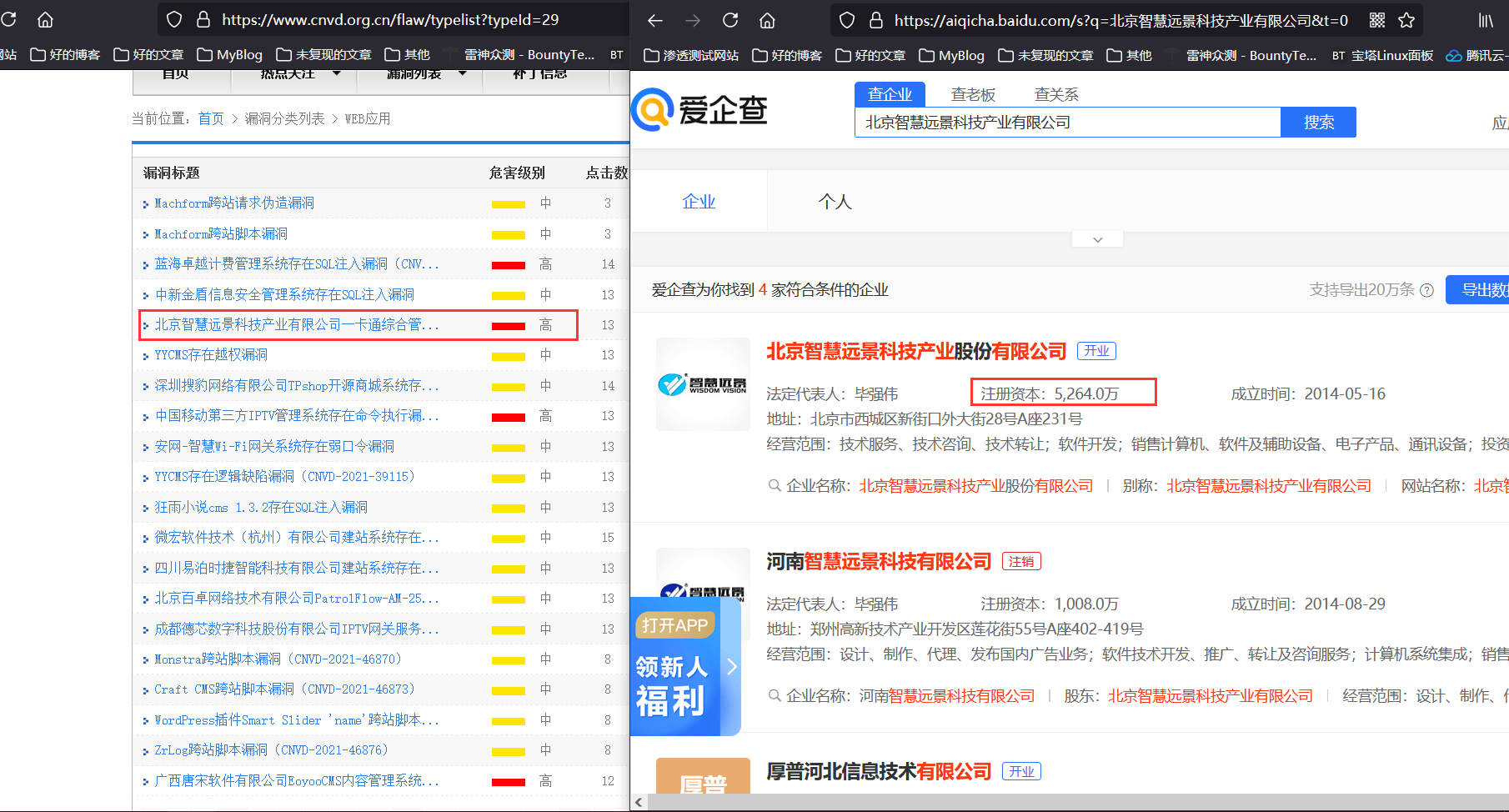Viewport: 1509px width, 812px height.
Task: Open the 北京智慧远景科技产业股份有限公司 company link
Action: tap(915, 351)
